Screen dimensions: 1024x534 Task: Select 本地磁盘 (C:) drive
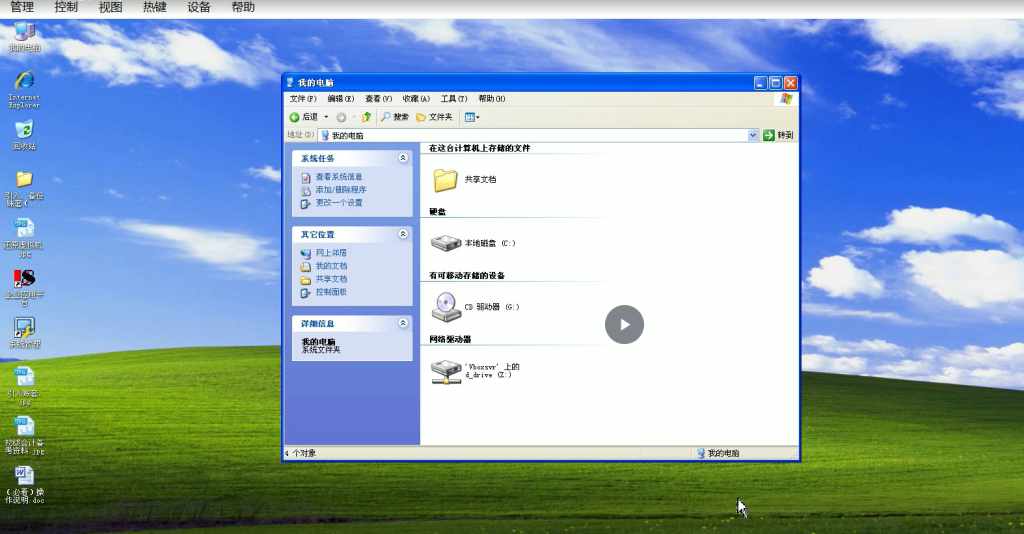pos(473,243)
